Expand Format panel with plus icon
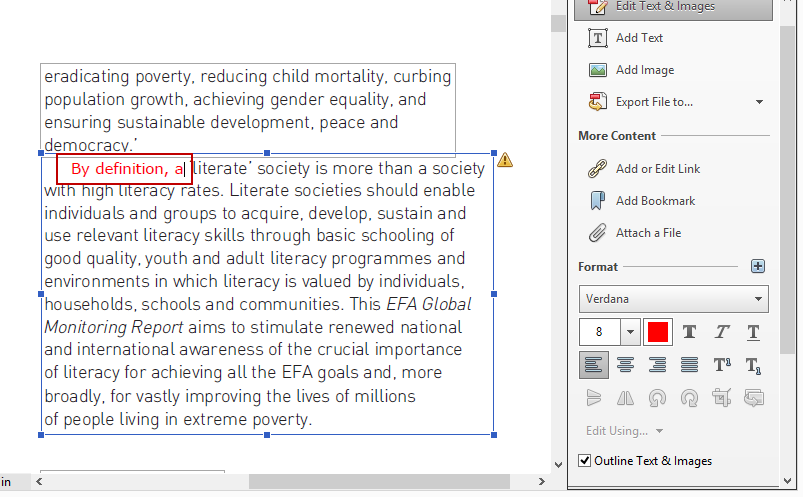Screen dimensions: 803x497 758,266
